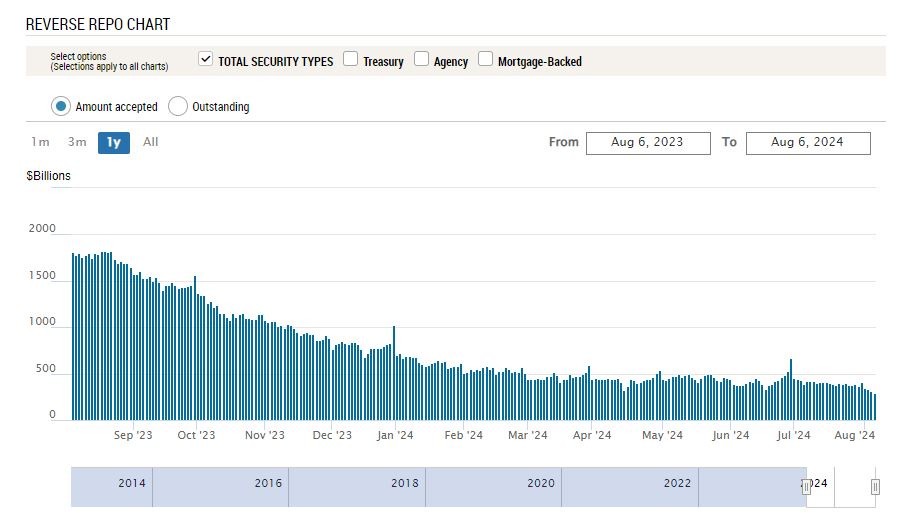Grab the left navigator handle
The height and width of the screenshot is (529, 917).
[x=806, y=487]
